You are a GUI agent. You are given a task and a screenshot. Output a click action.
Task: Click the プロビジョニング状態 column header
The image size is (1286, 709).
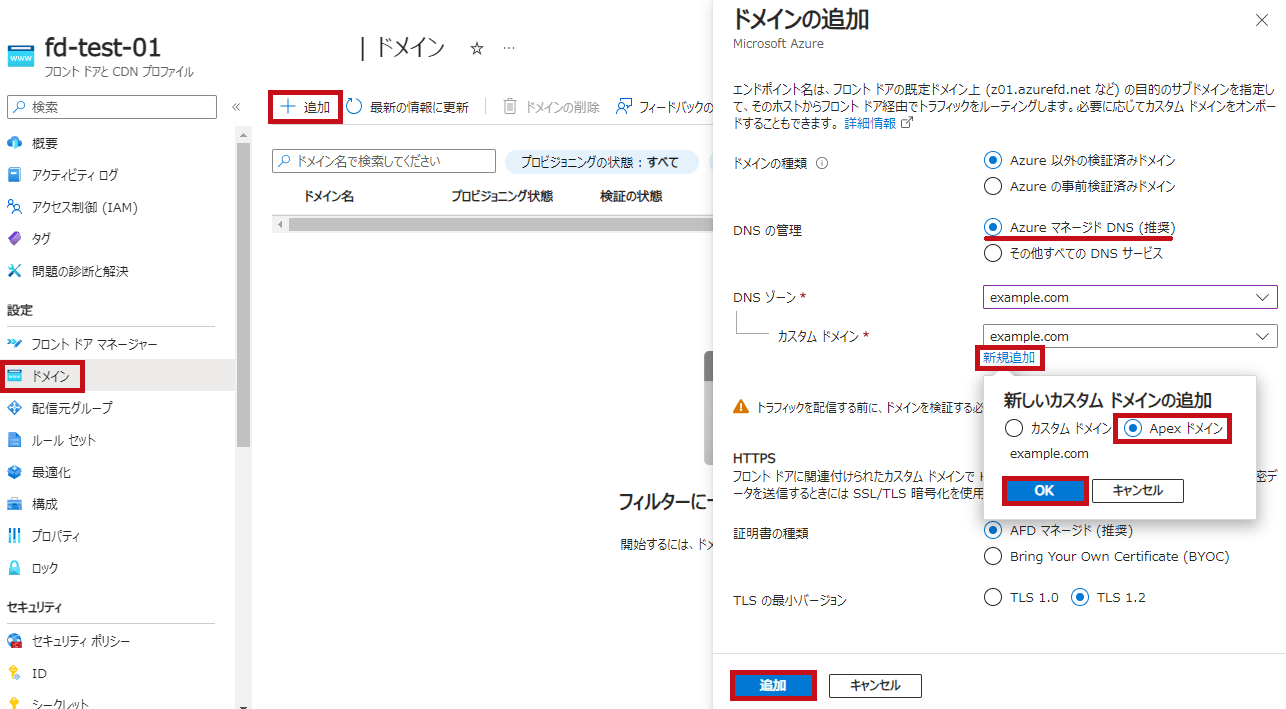[x=502, y=197]
